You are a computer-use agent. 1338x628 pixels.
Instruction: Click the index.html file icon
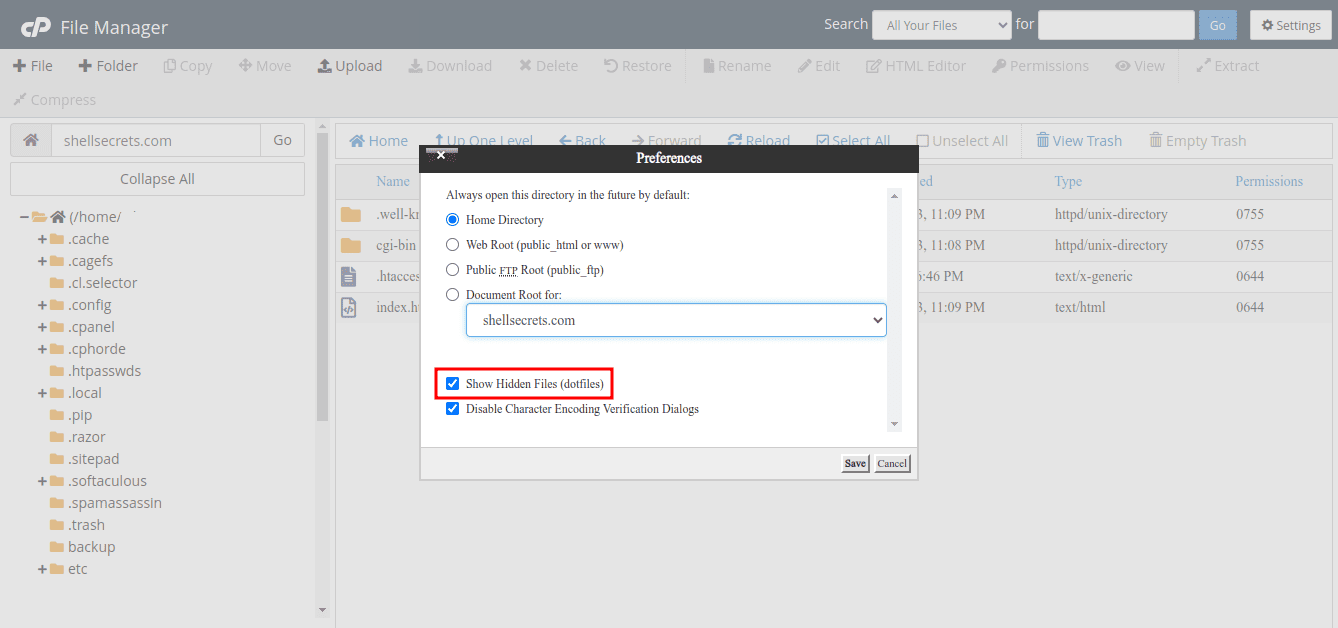tap(349, 308)
